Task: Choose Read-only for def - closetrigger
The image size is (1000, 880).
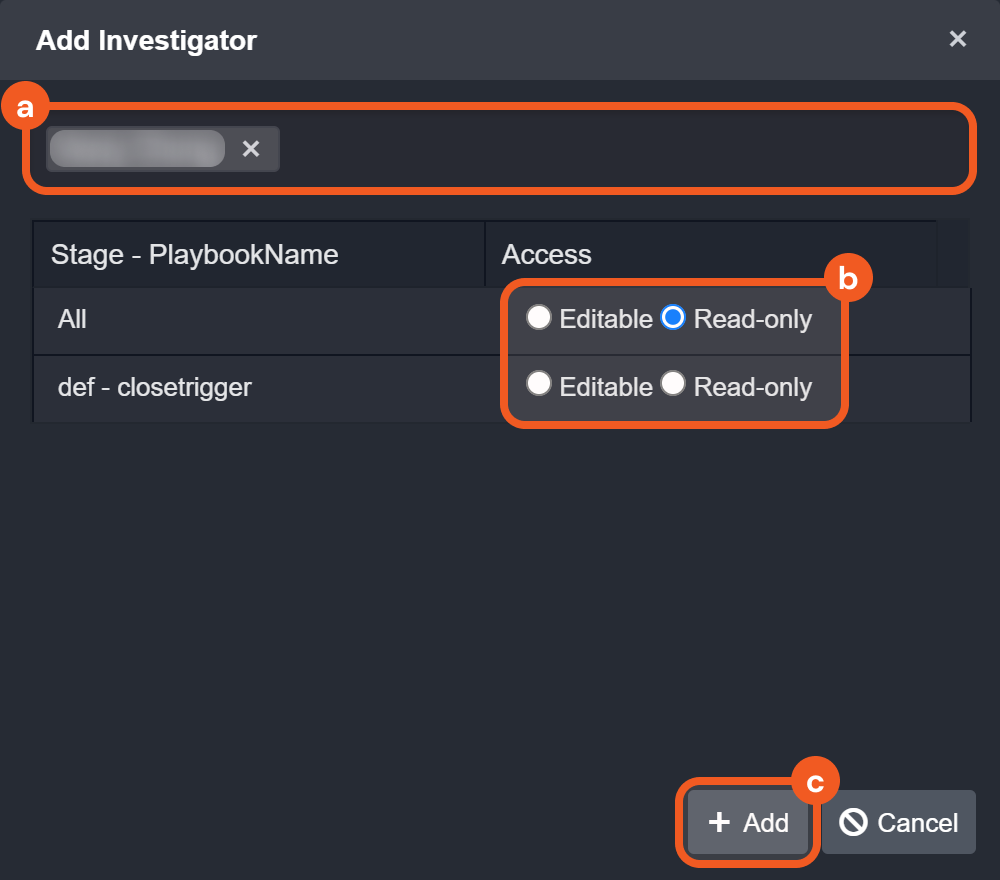Action: pos(673,384)
